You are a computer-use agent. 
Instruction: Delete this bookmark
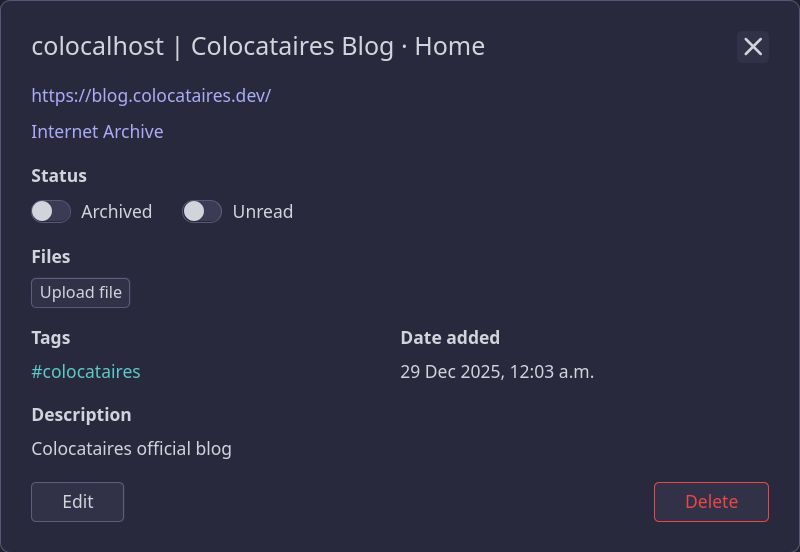point(711,502)
